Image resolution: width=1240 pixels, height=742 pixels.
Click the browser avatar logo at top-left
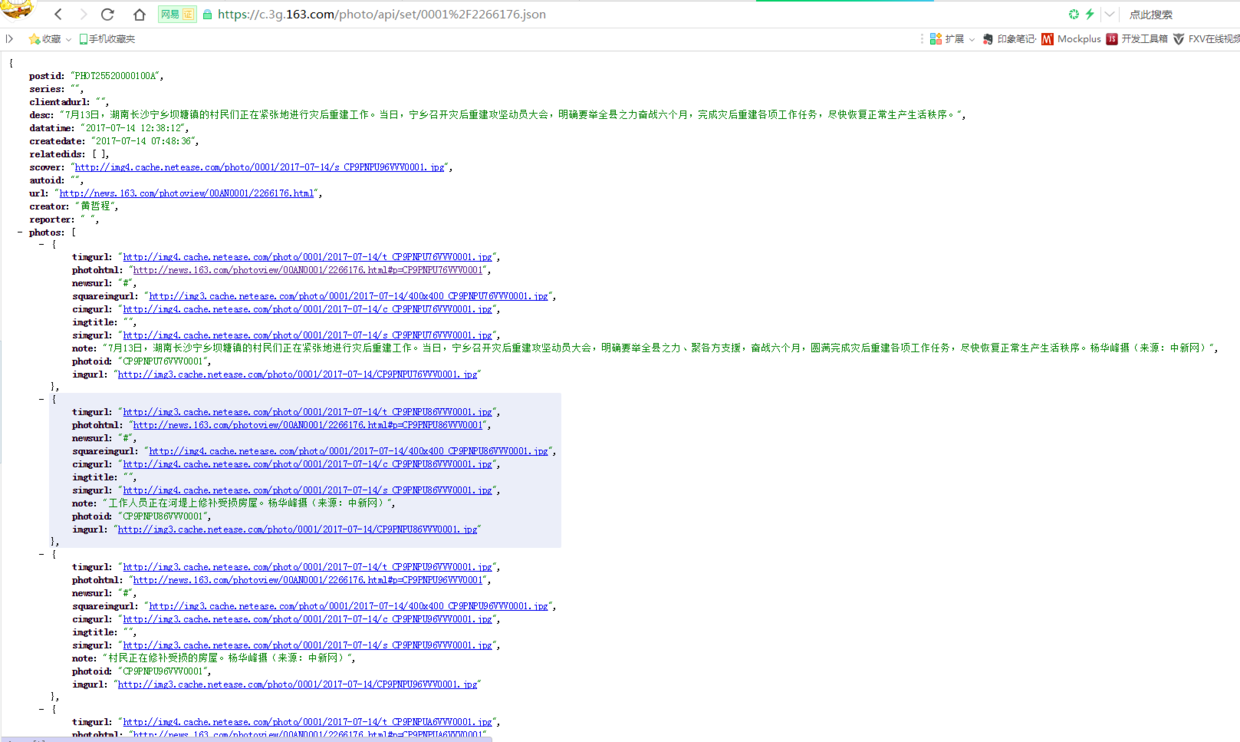17,9
